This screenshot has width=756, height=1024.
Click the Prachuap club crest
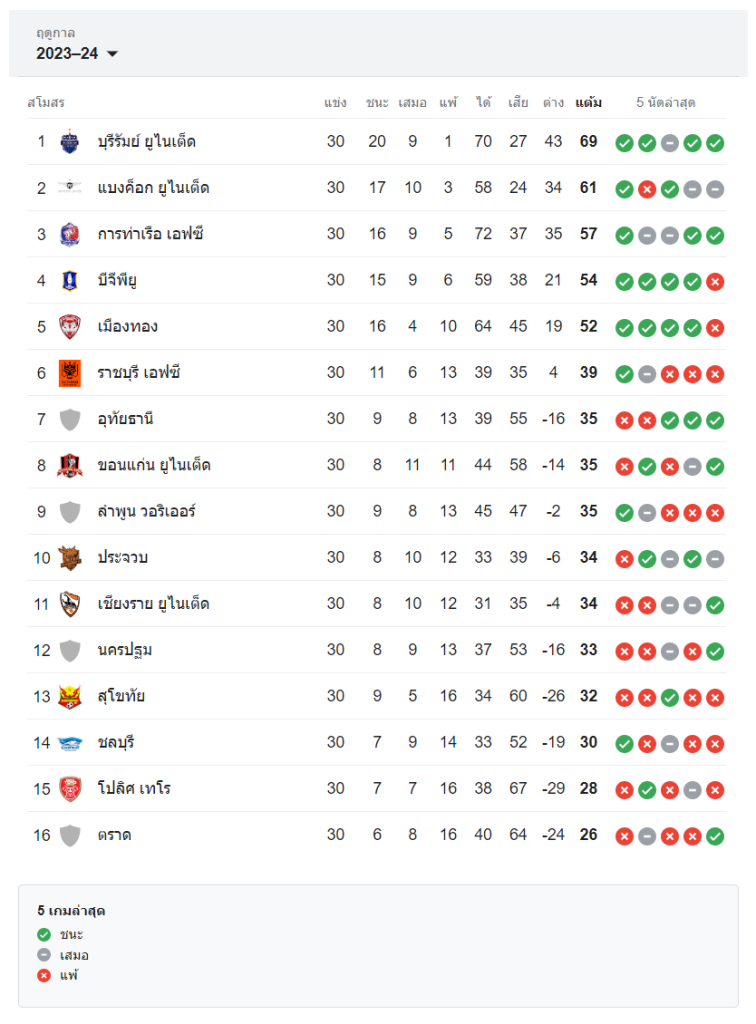click(x=70, y=557)
